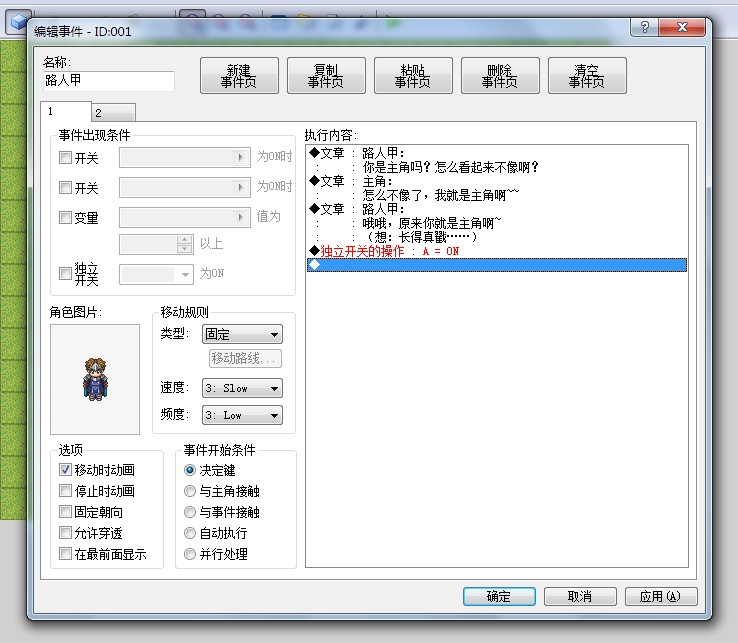Check the 固定朝向 option
This screenshot has height=643, width=738.
coord(65,511)
